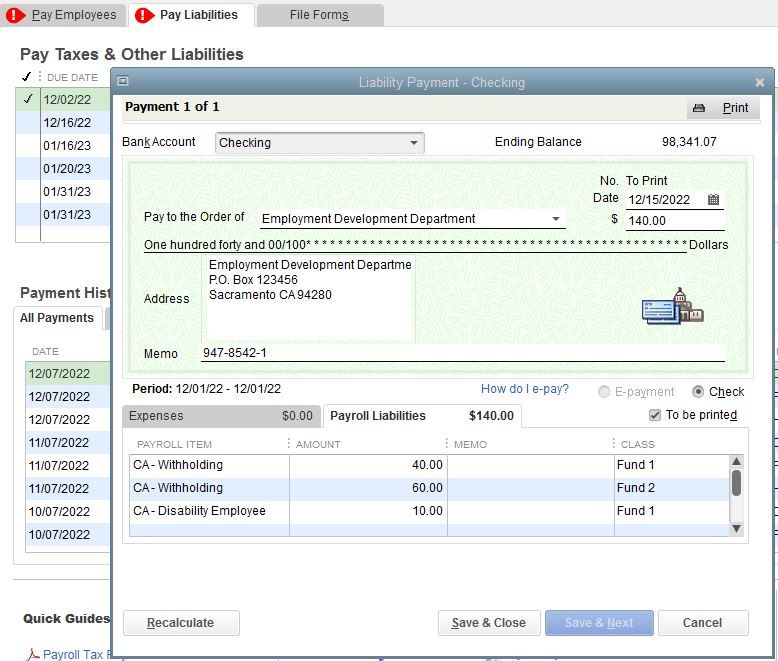Viewport: 778px width, 661px height.
Task: Select the 10/07/2022 last payment history row
Action: pyautogui.click(x=68, y=534)
